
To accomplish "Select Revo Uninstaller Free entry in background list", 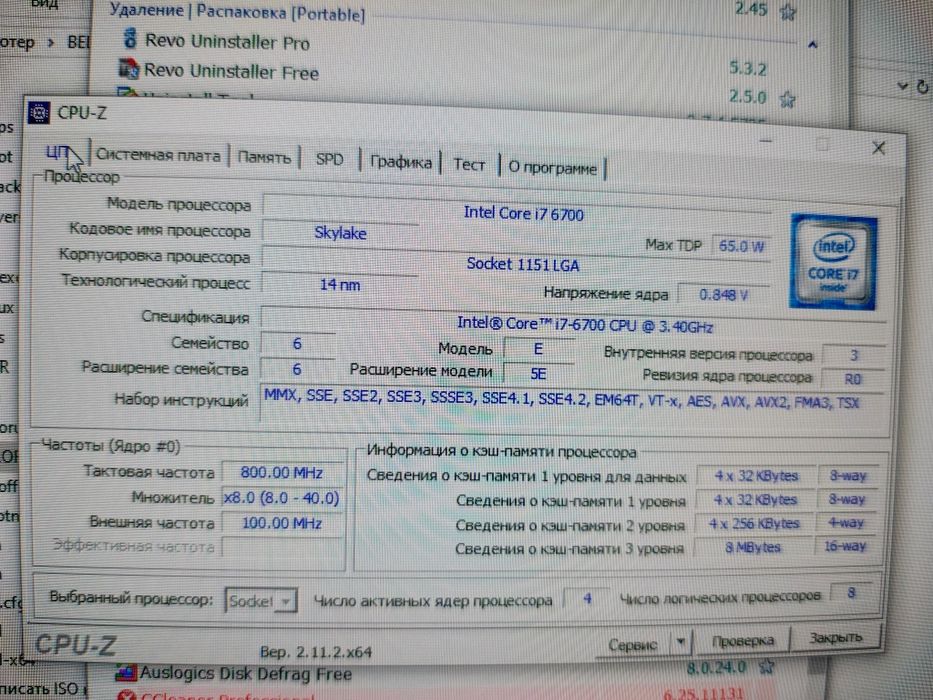I will pos(231,71).
